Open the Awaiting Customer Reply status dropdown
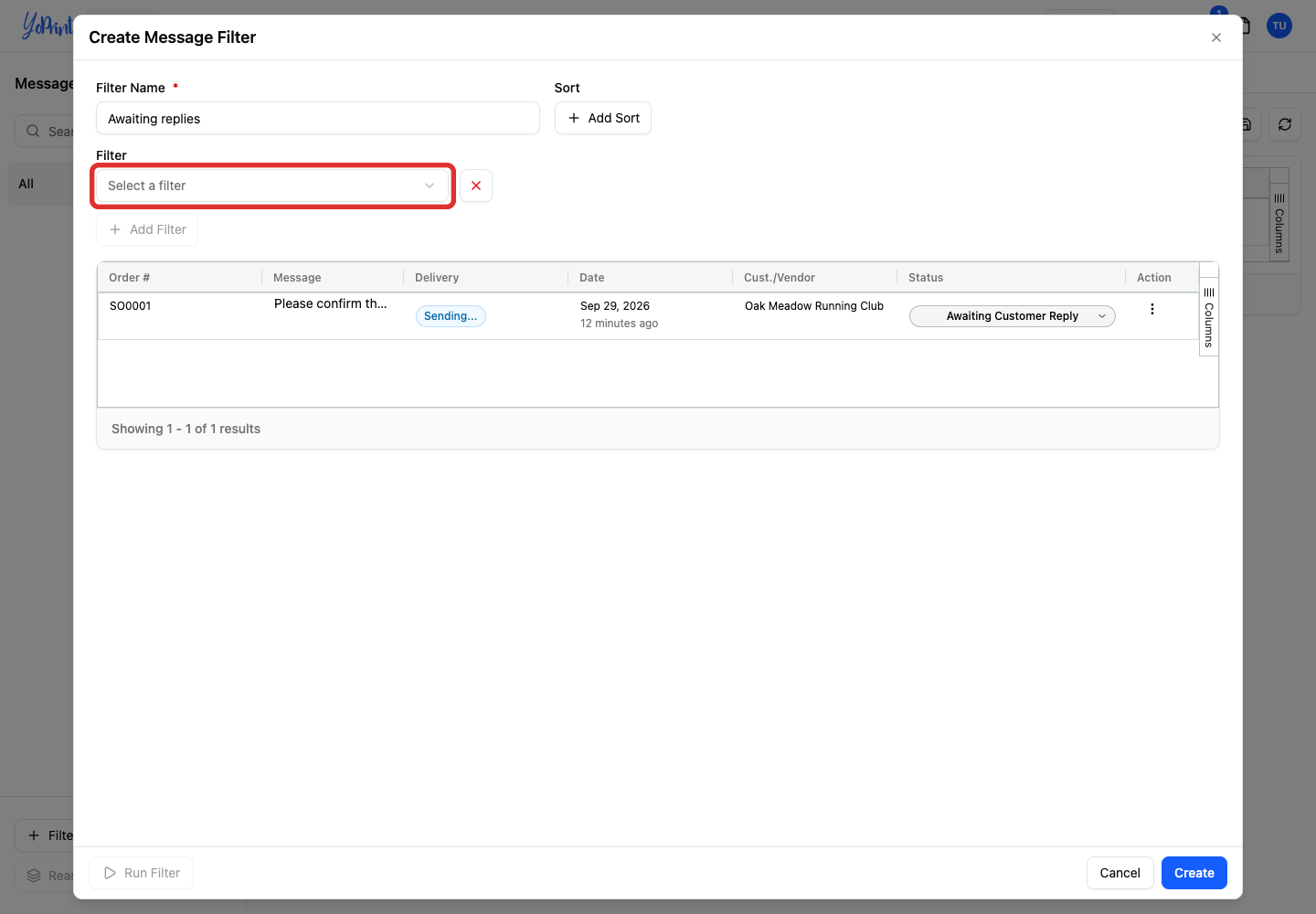This screenshot has width=1316, height=914. click(x=1013, y=316)
